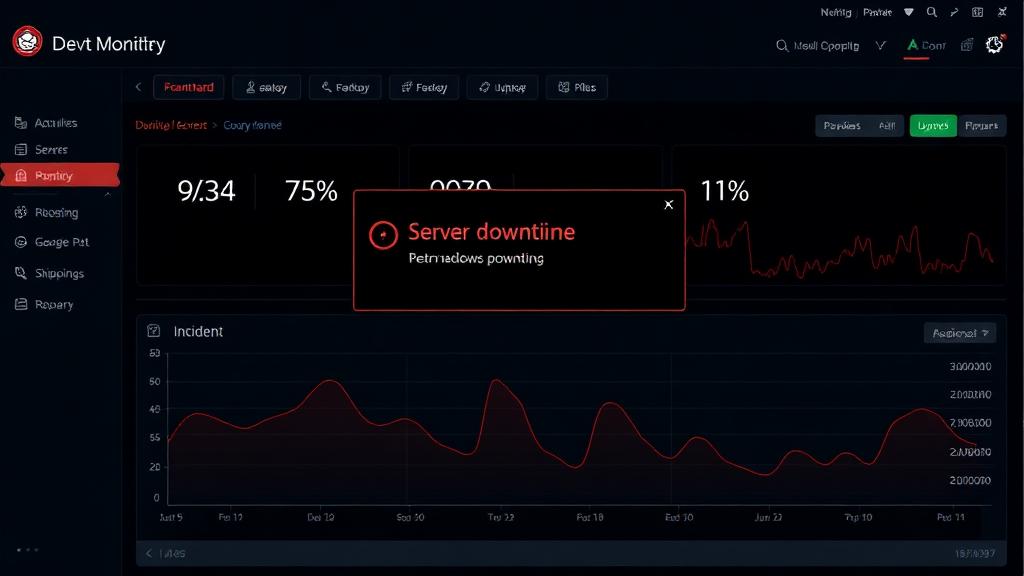Expand the triangle dropdown in the top bar

(909, 12)
